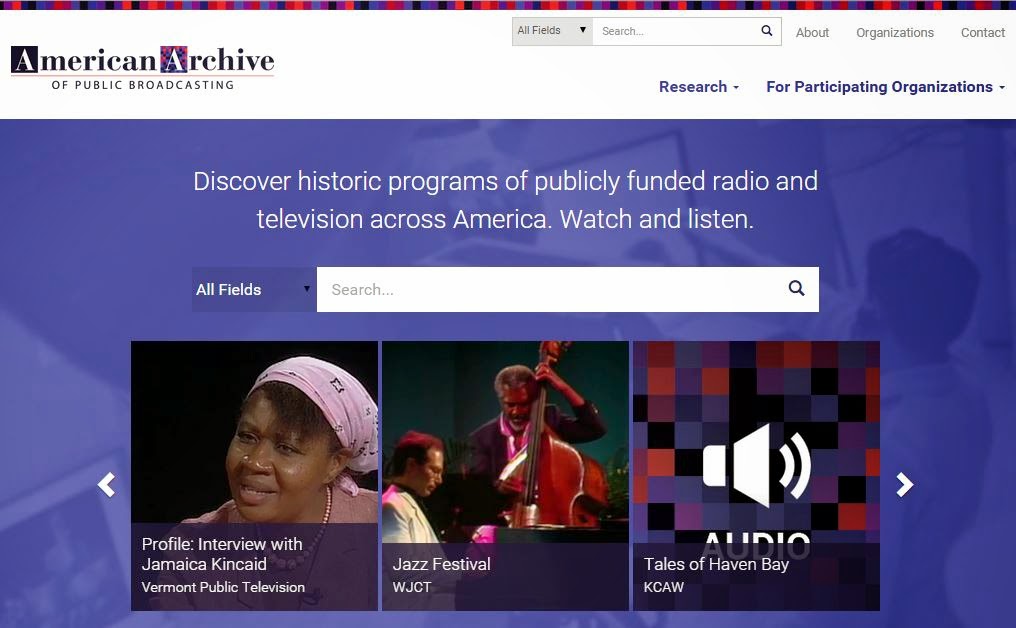Go to the About page
This screenshot has width=1016, height=628.
(x=812, y=32)
